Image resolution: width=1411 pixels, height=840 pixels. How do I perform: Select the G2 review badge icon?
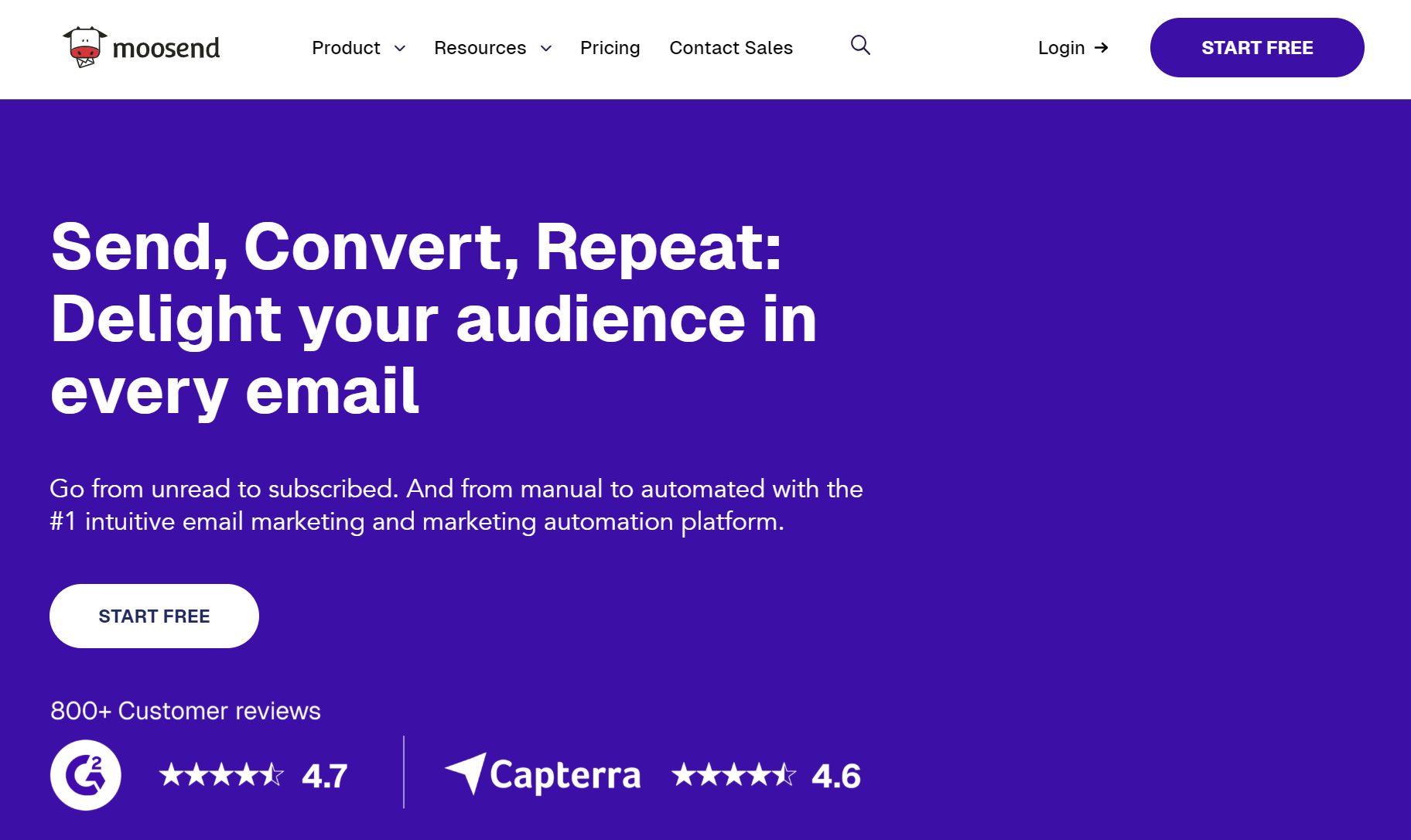click(x=85, y=774)
